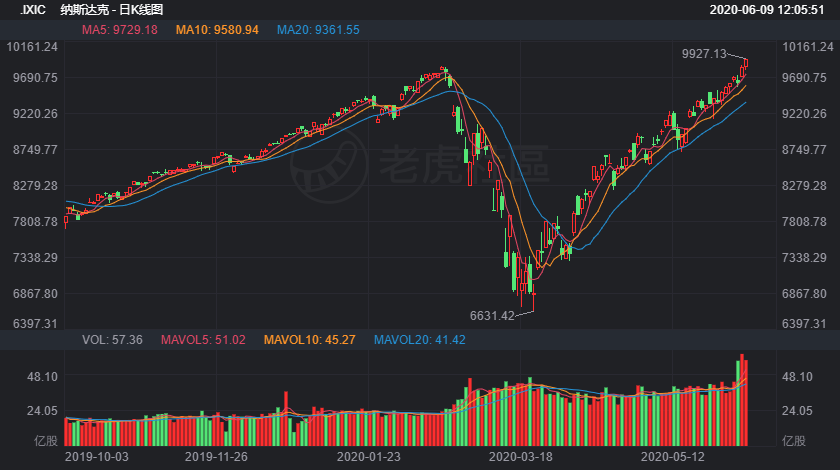The image size is (840, 470).
Task: Select the MAVOL20: 41.42 label
Action: tap(419, 340)
